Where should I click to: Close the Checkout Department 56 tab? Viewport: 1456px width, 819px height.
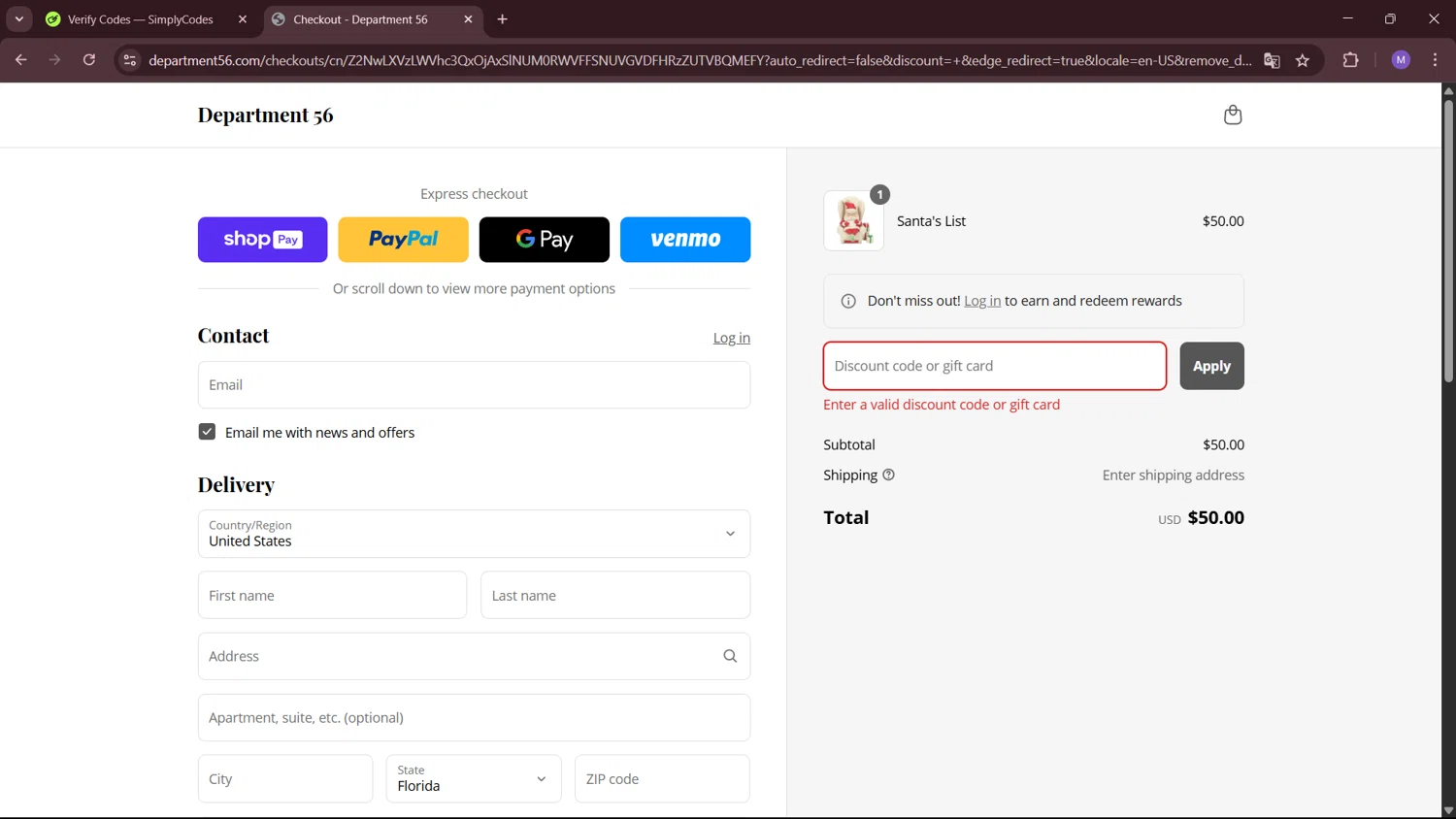[468, 19]
